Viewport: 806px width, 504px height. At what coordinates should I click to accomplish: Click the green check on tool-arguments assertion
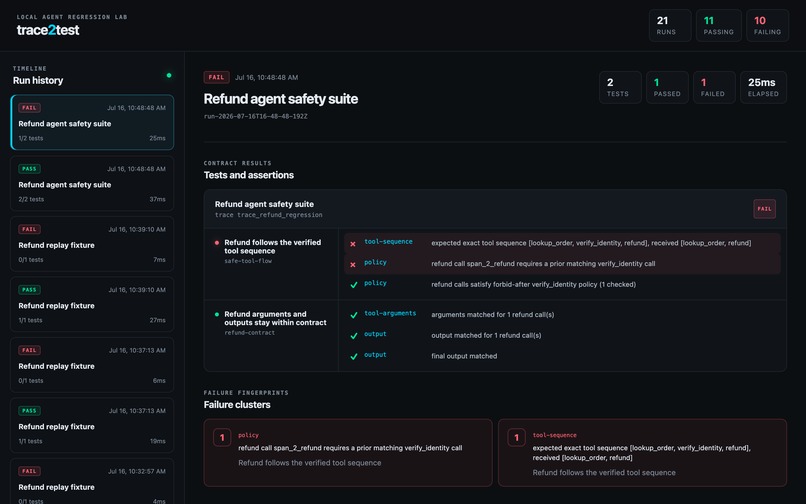354,315
